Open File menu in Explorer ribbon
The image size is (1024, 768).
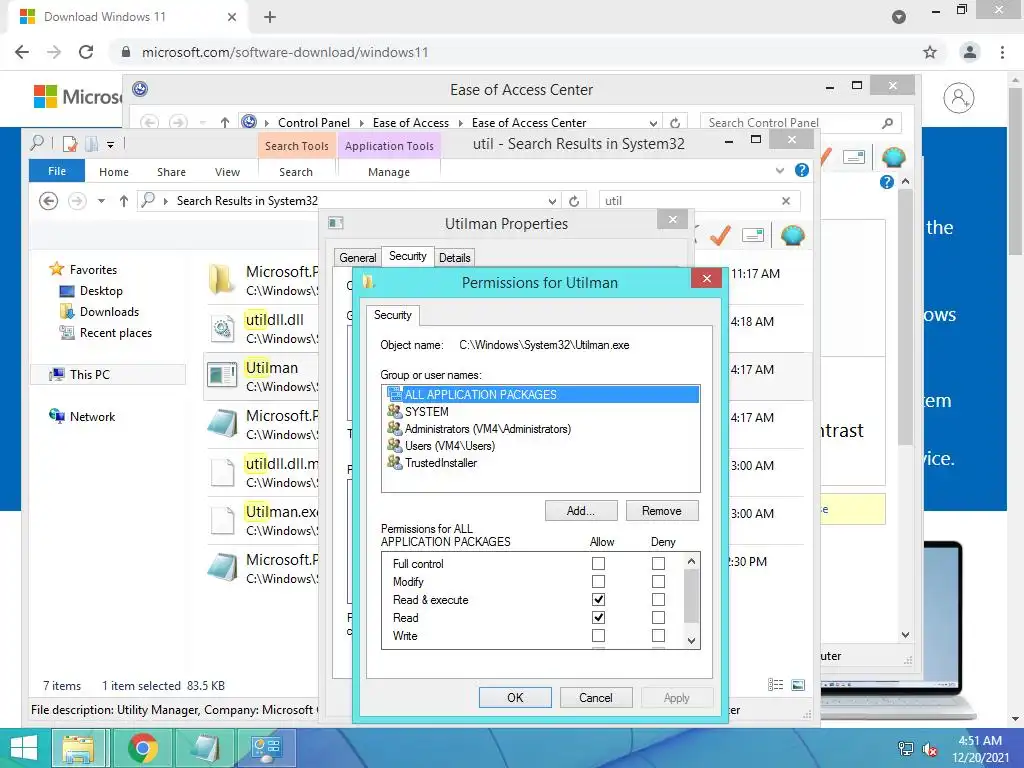point(57,171)
